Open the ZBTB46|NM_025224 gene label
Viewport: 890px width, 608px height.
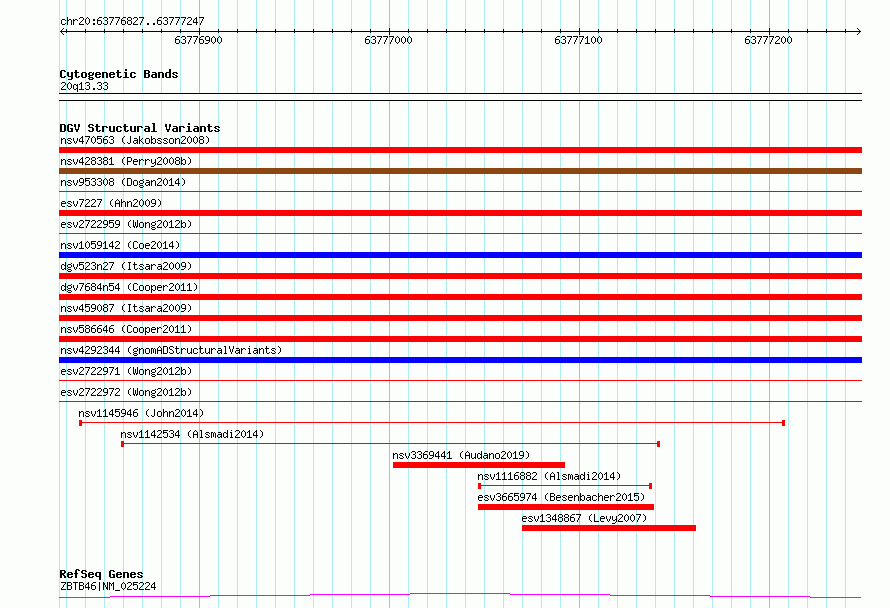(108, 586)
